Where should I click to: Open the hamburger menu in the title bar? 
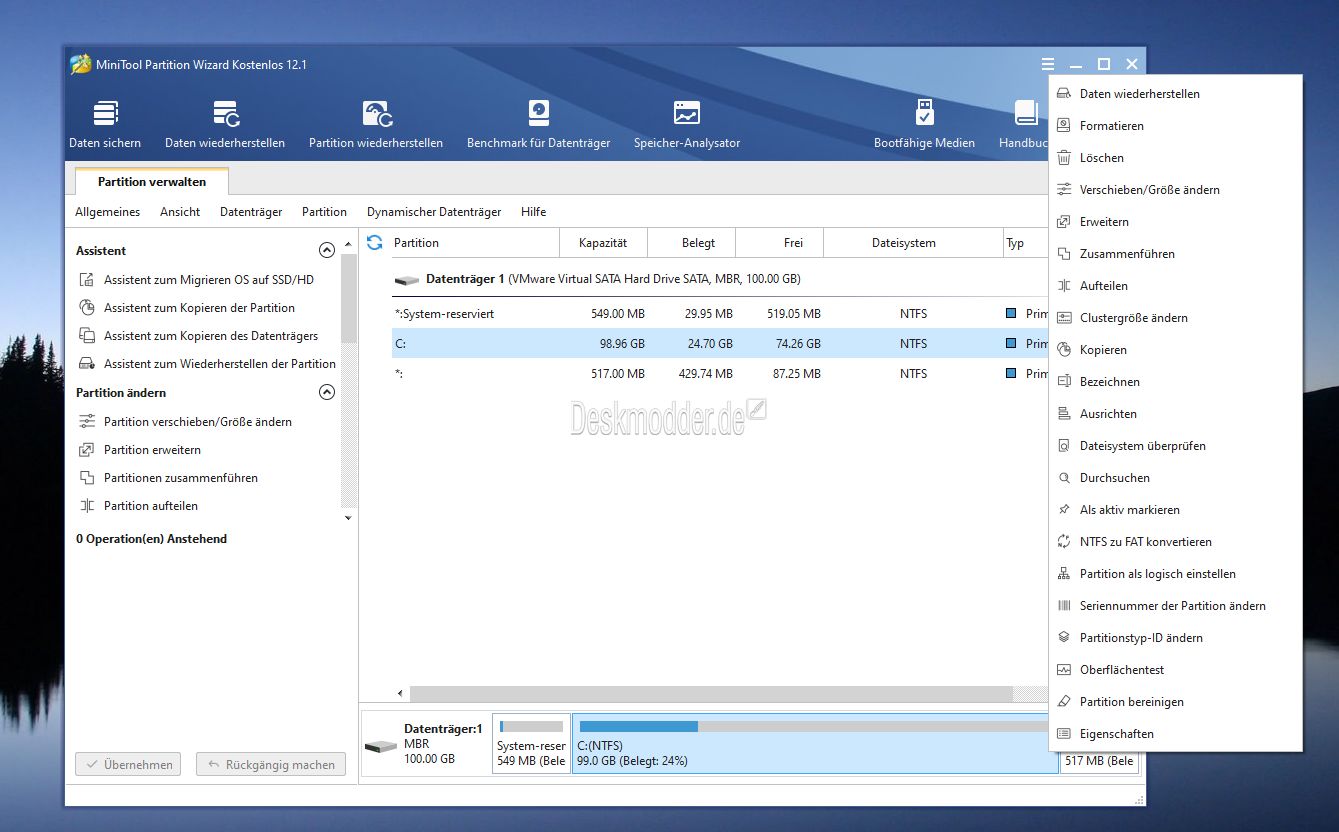(x=1047, y=64)
